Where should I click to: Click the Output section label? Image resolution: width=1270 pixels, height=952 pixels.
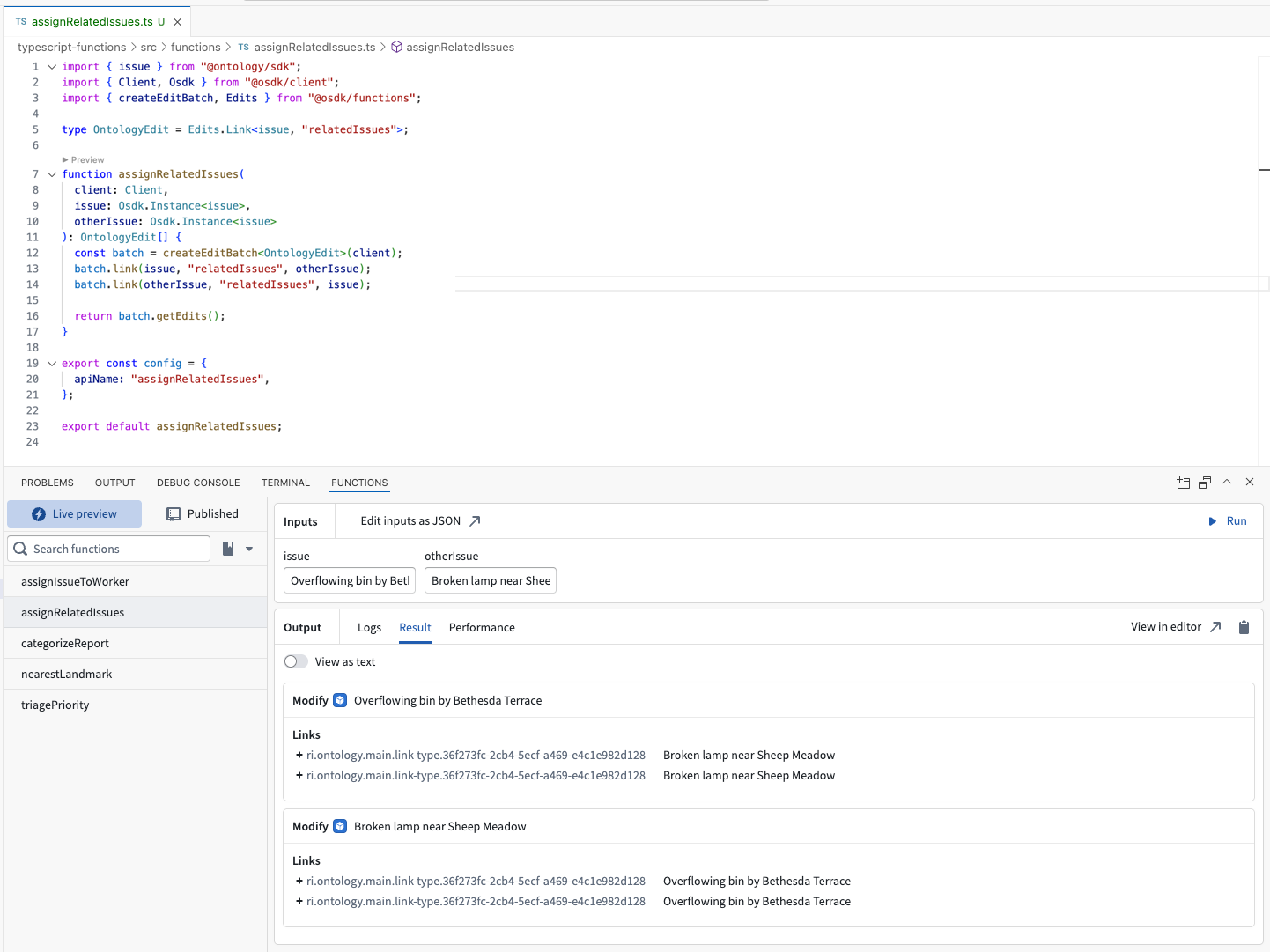pos(302,628)
